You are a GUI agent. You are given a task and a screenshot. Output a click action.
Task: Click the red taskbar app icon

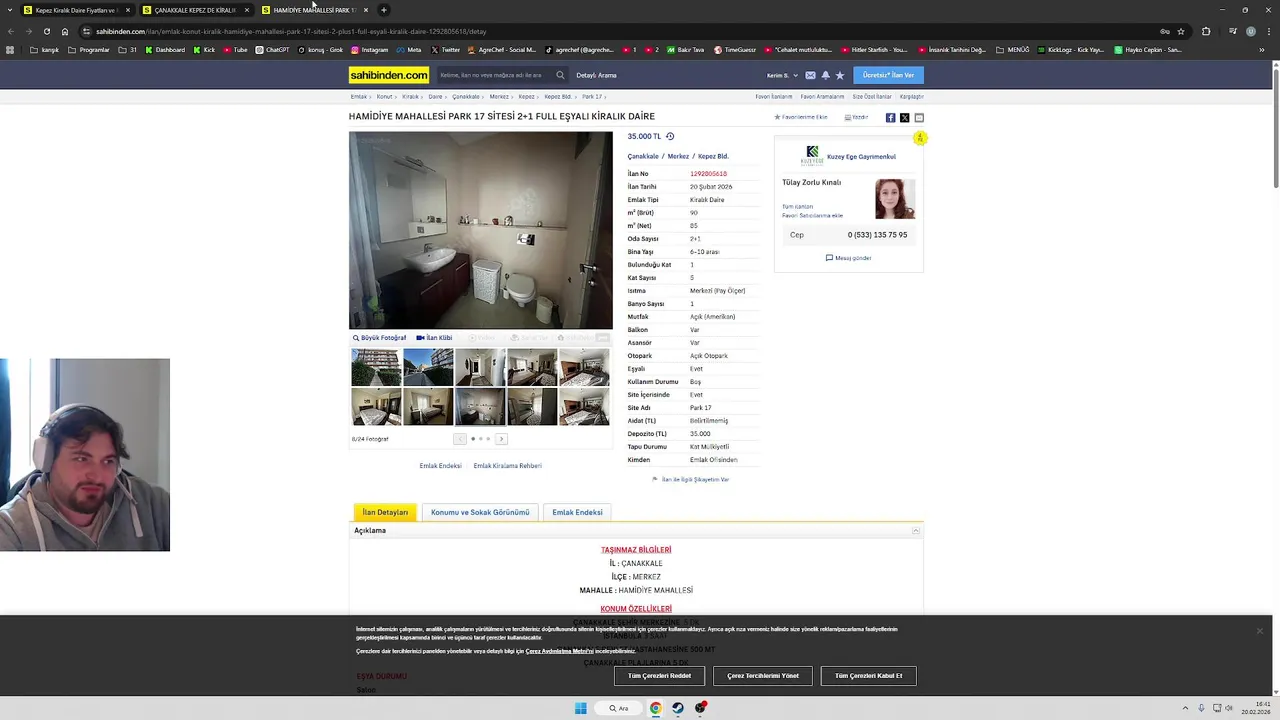pyautogui.click(x=701, y=708)
